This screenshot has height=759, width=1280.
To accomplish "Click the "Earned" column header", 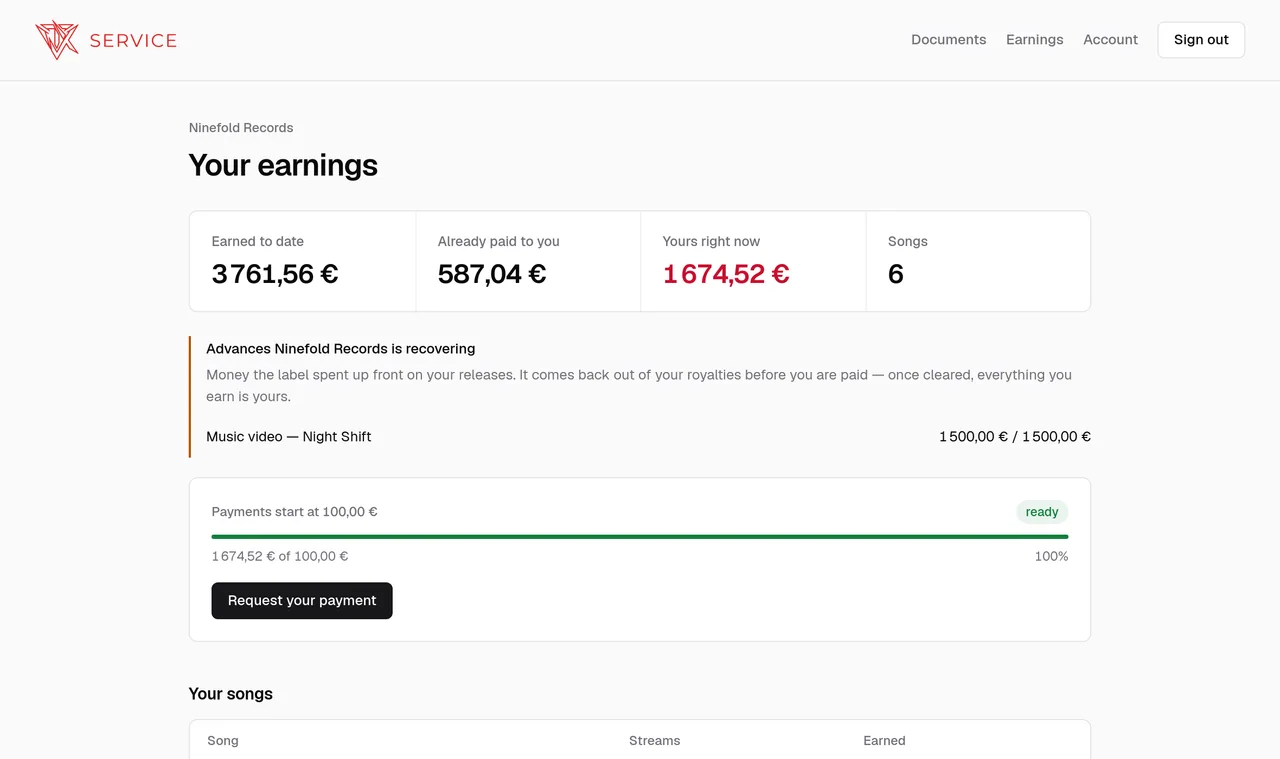I will pos(884,741).
